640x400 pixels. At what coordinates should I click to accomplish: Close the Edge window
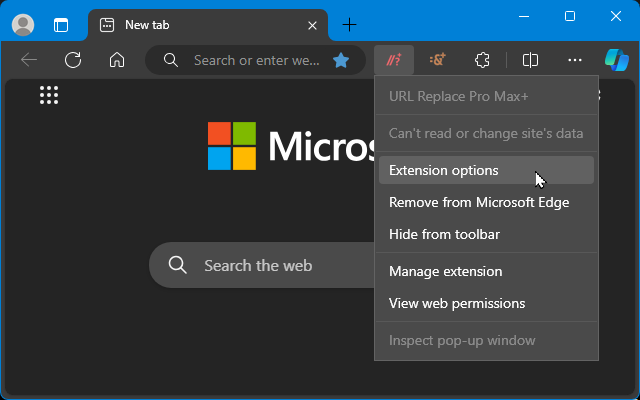coord(616,16)
